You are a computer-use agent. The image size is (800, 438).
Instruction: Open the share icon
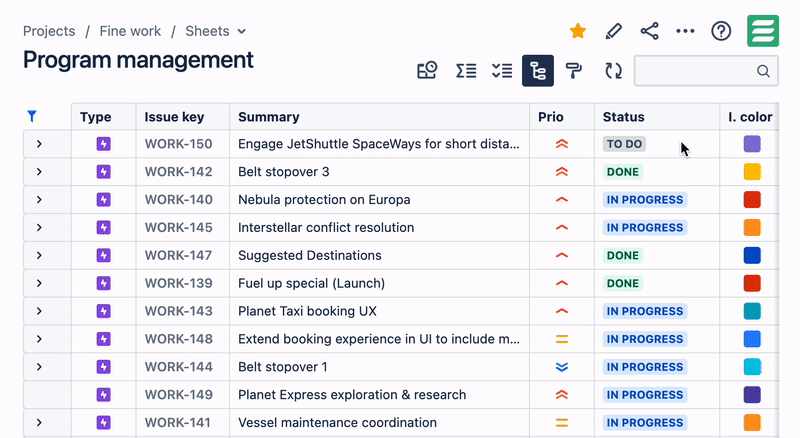tap(650, 31)
